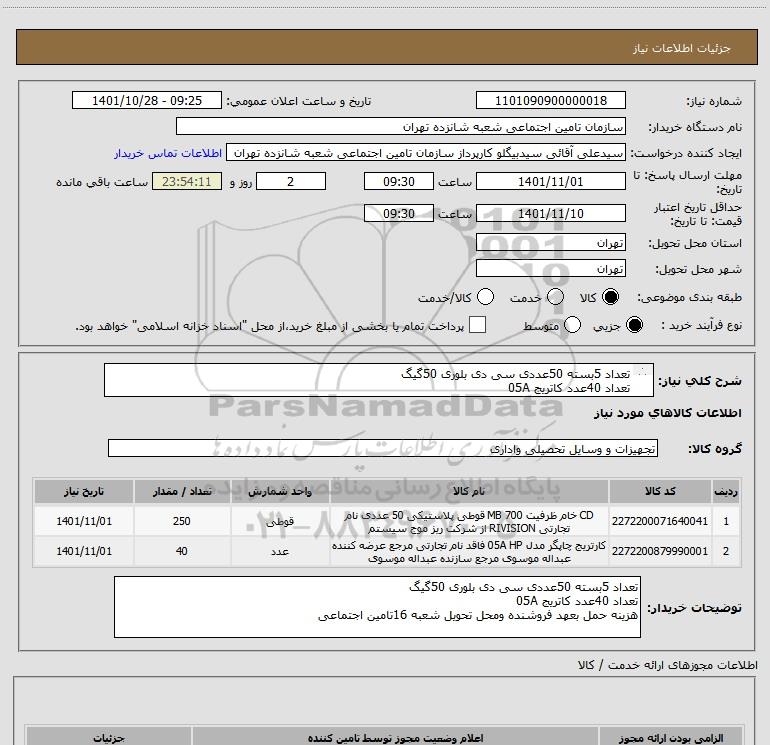Click need date 1401/11/01 in row 2
The height and width of the screenshot is (745, 770).
(84, 551)
